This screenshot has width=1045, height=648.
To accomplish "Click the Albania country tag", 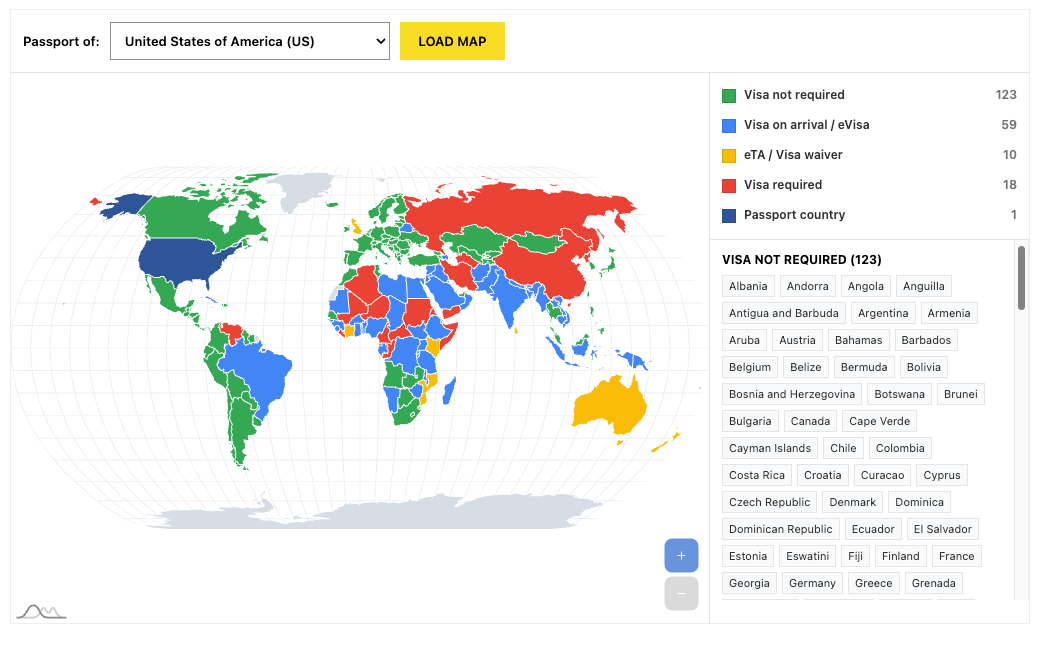I will [748, 286].
